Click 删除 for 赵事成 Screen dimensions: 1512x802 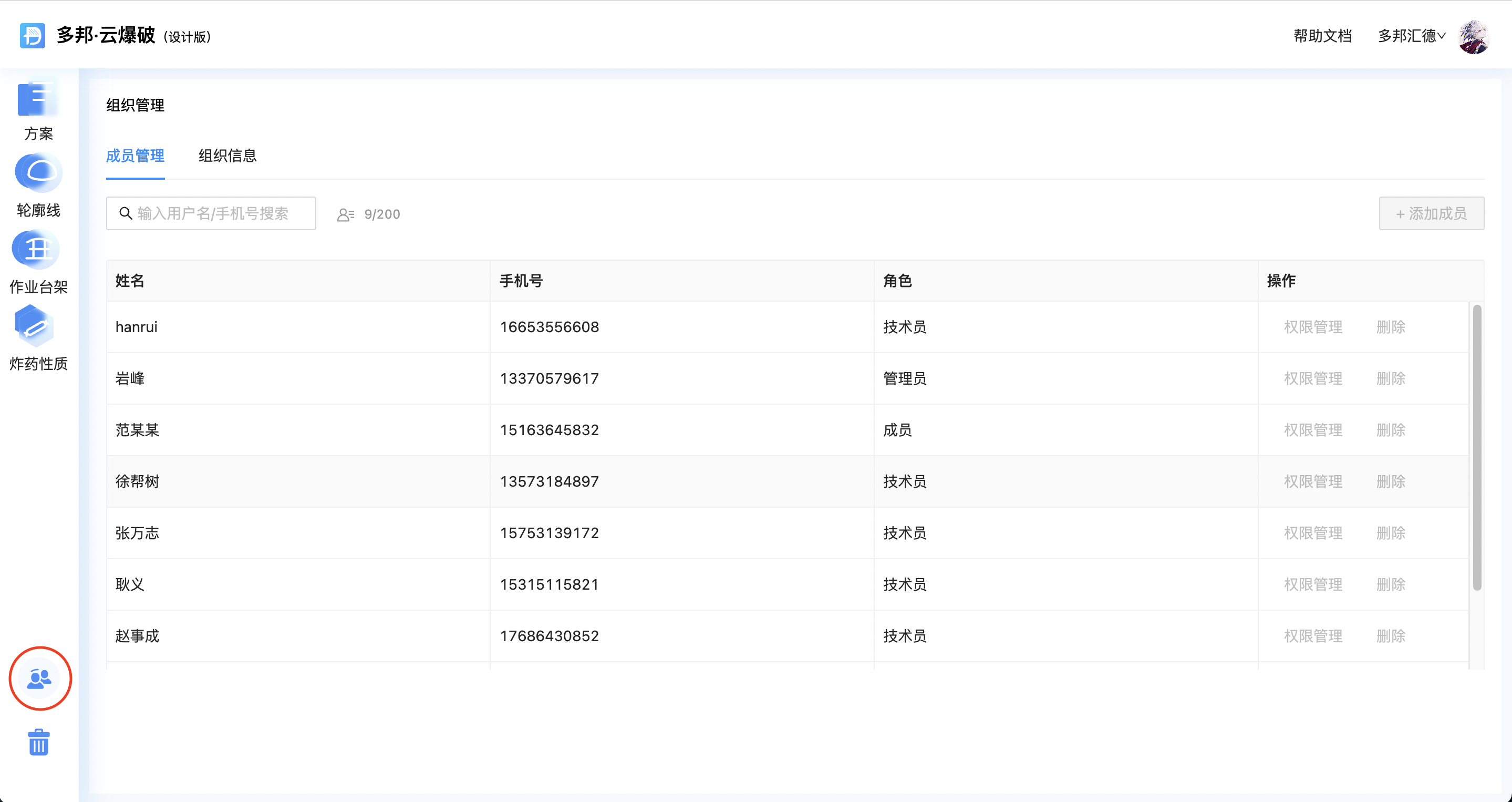1391,636
